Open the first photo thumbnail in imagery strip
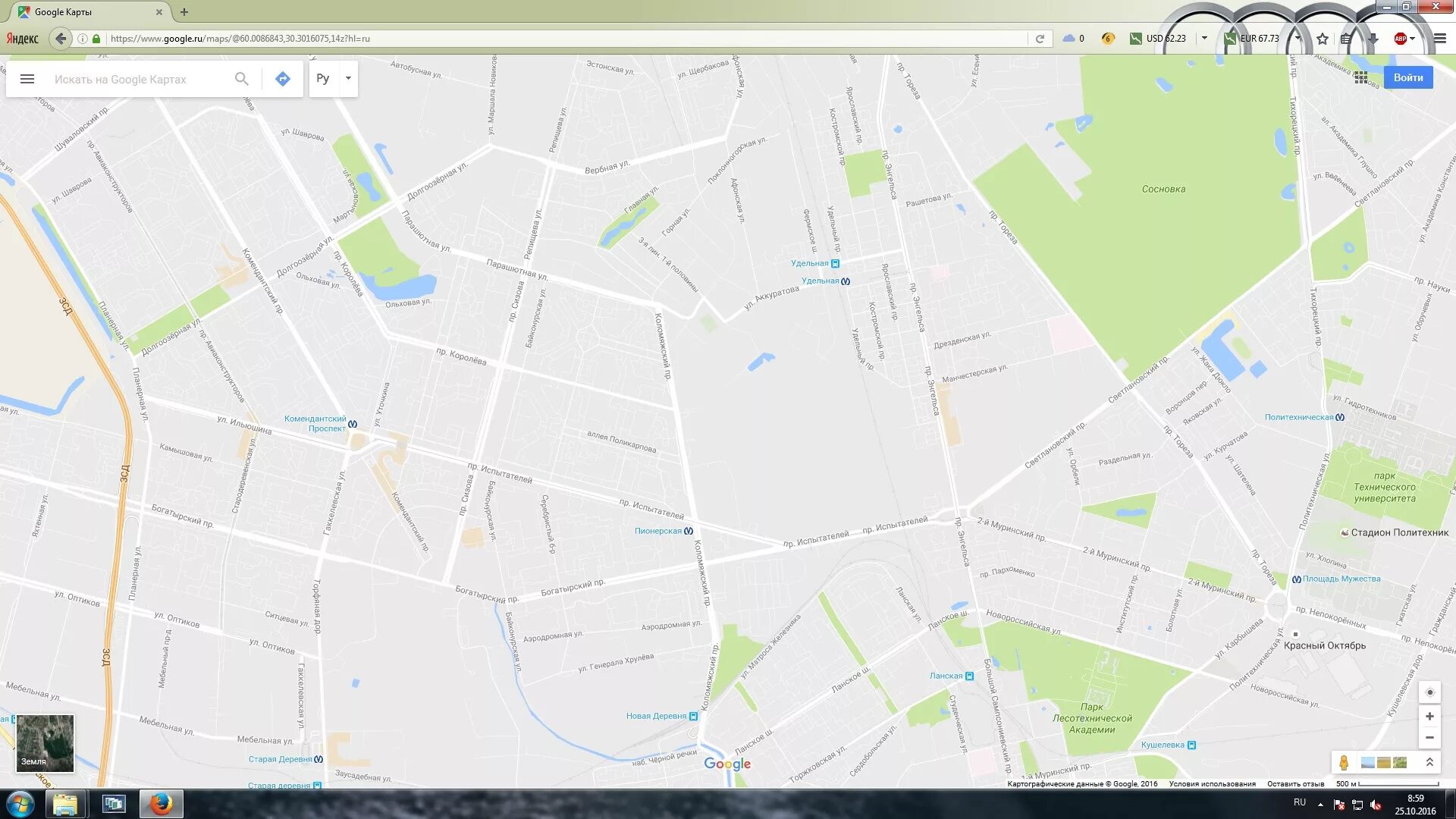This screenshot has width=1456, height=819. [1368, 763]
